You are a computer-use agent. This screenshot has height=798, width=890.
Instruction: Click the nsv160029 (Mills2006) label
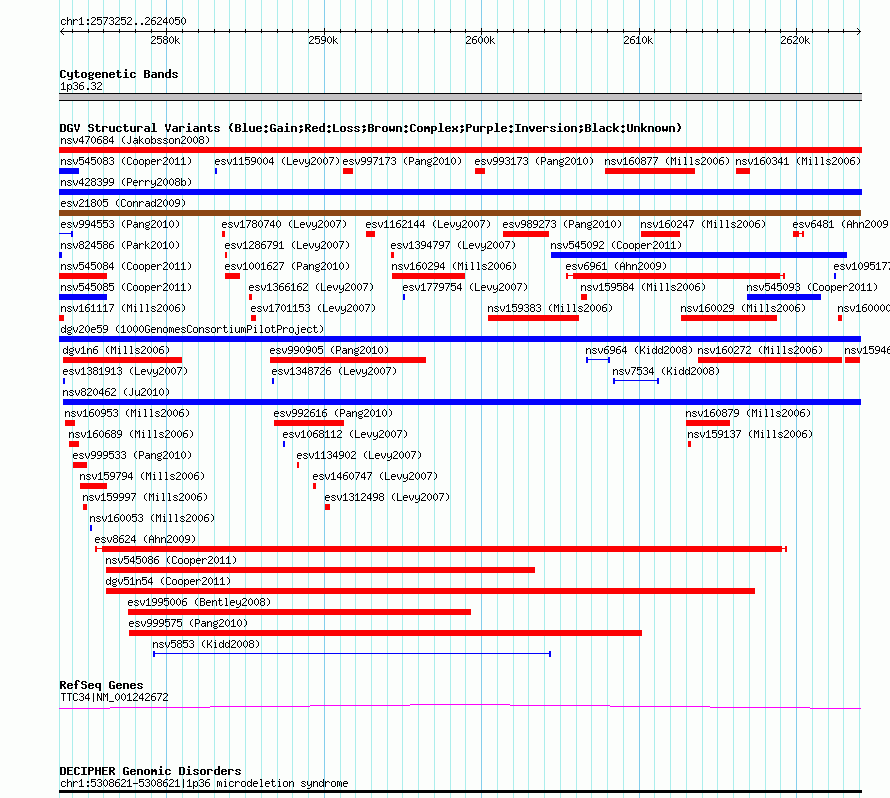[x=743, y=308]
